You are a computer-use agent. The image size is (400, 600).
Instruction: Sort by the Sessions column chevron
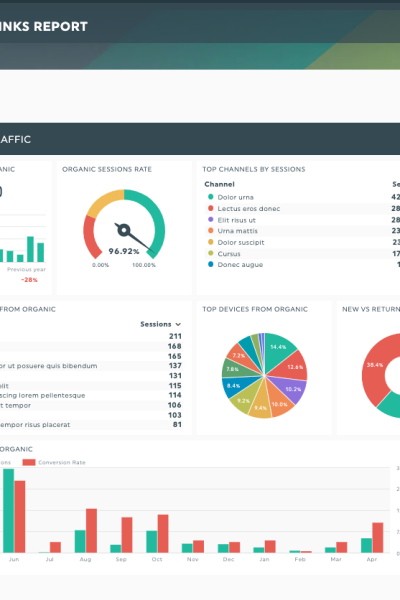(x=178, y=324)
